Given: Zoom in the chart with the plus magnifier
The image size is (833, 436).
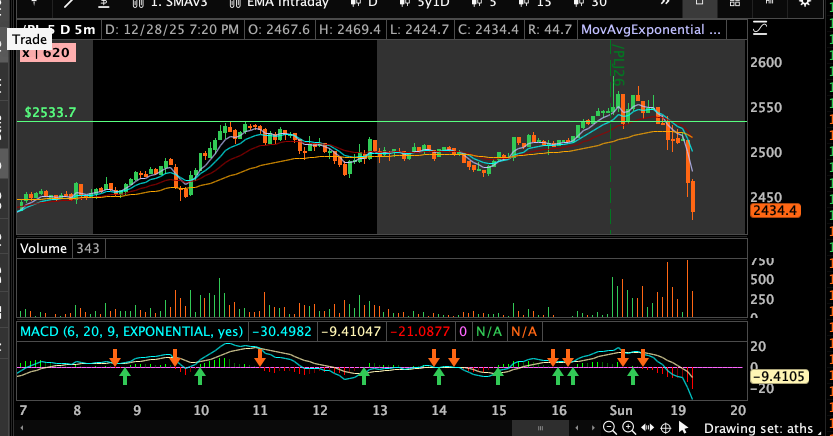Looking at the screenshot, I should pyautogui.click(x=628, y=428).
